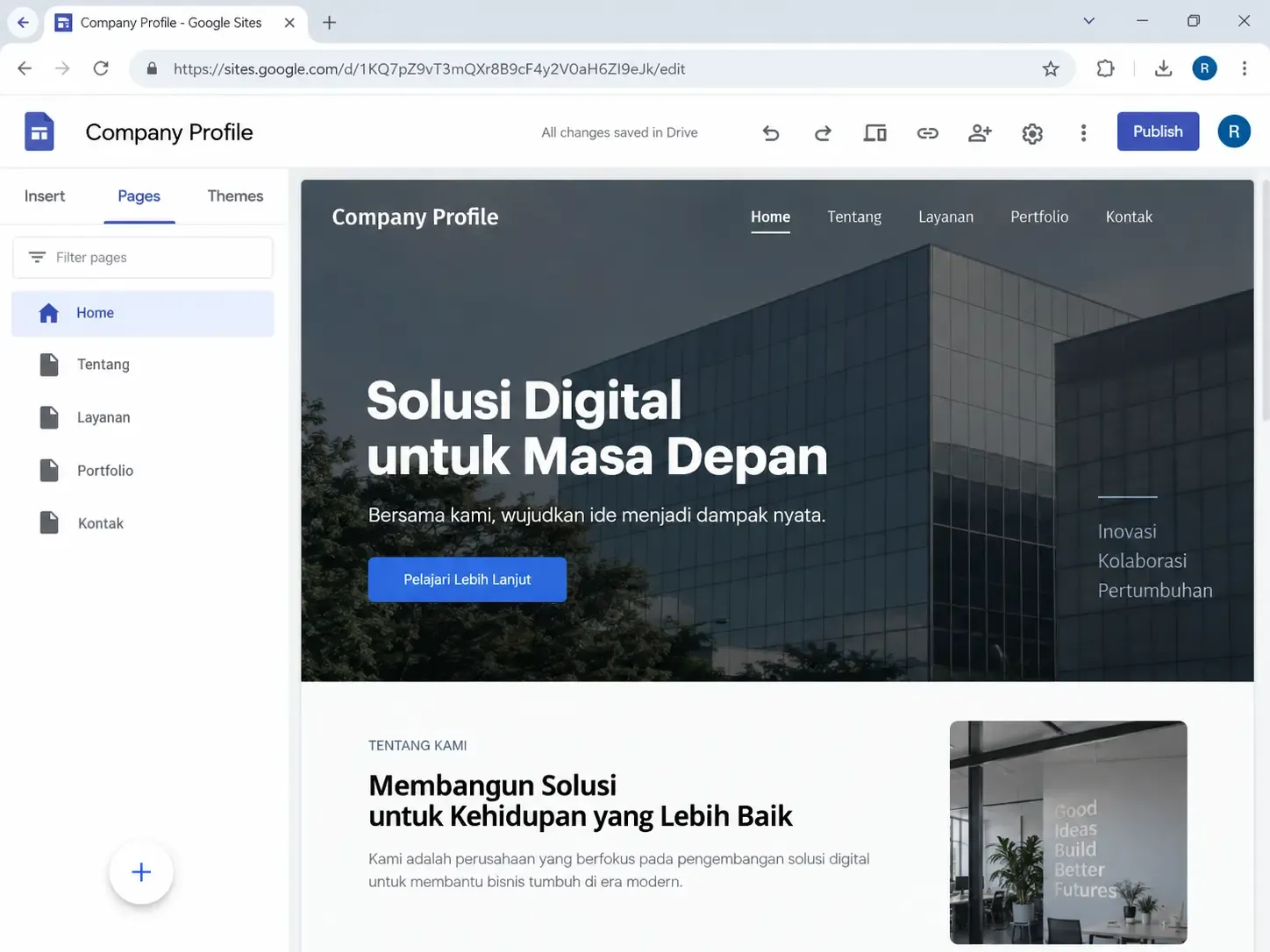Open a new browser tab
The image size is (1270, 952).
click(329, 23)
